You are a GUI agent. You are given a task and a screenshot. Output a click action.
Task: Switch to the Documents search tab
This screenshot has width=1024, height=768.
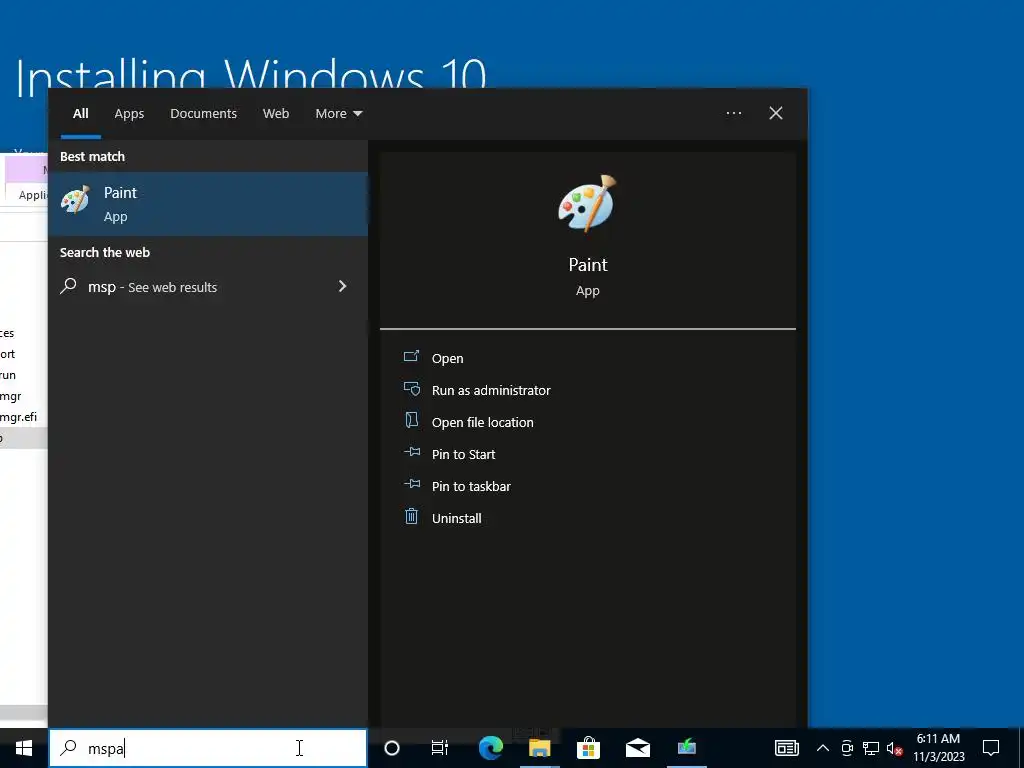[x=204, y=114]
